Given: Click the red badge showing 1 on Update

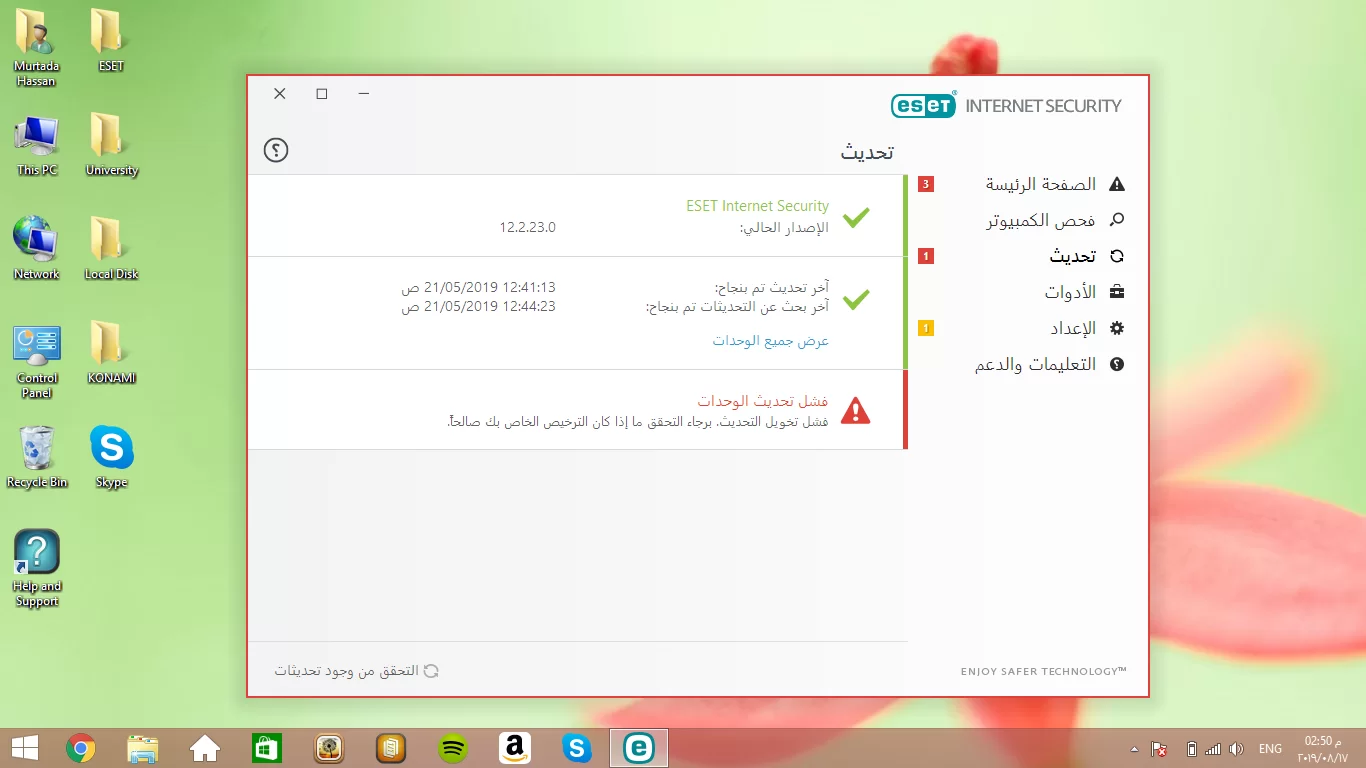Looking at the screenshot, I should (926, 256).
